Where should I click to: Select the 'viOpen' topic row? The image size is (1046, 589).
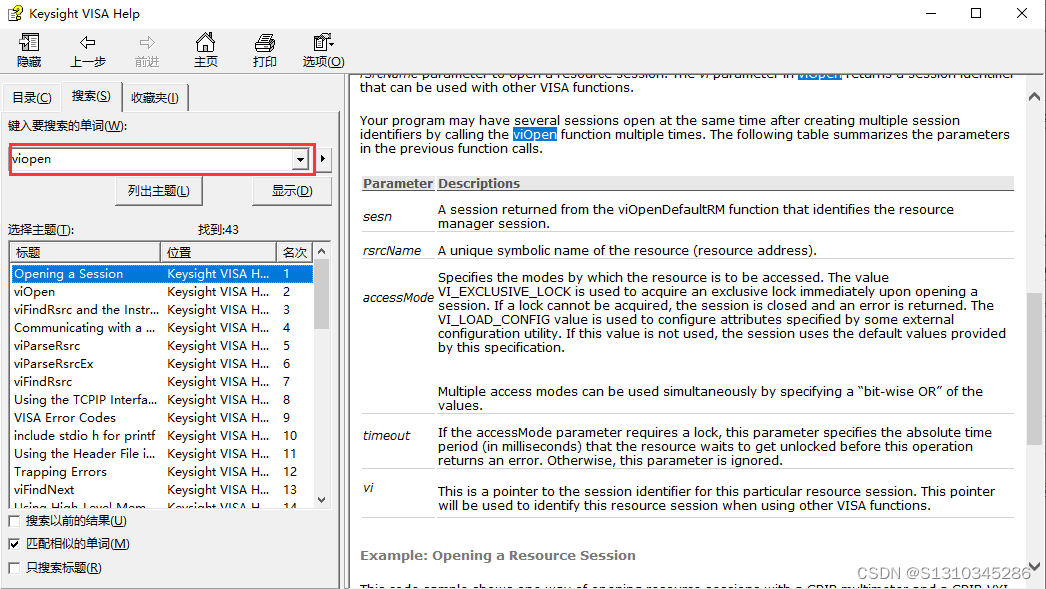(162, 291)
